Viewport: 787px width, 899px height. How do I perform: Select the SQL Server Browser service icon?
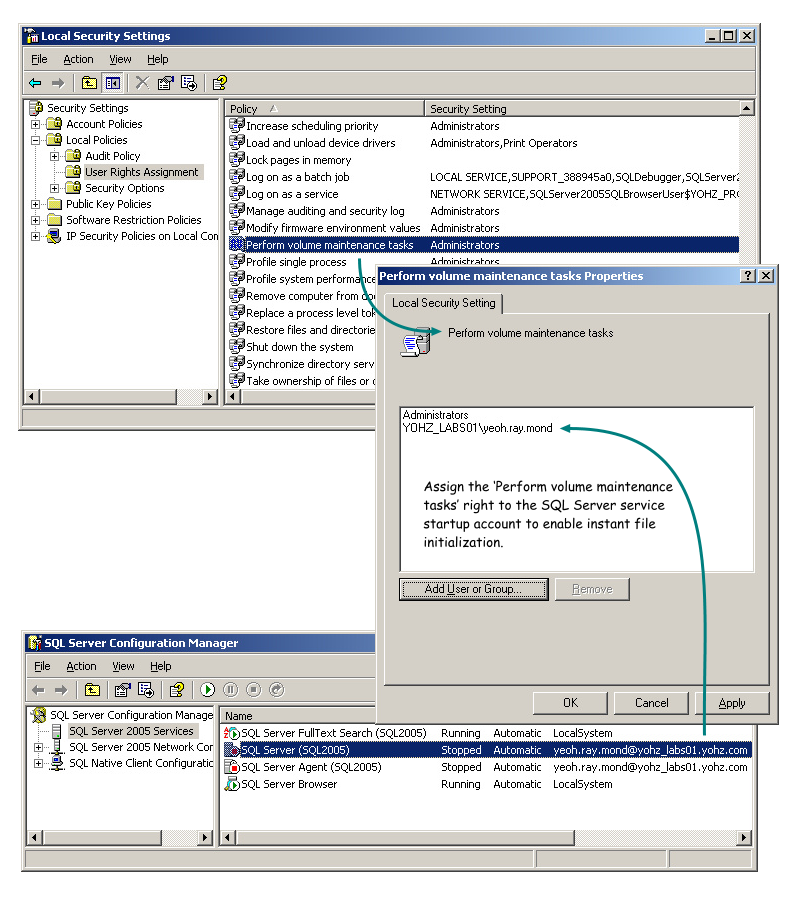[232, 784]
